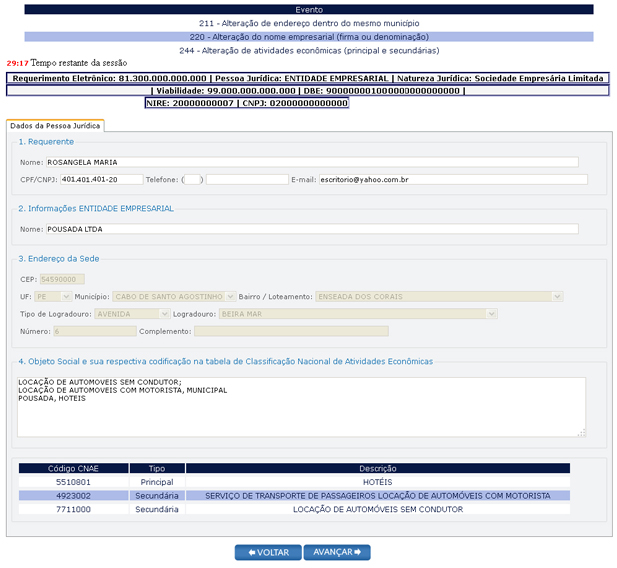
Task: Select event 220 company name change
Action: point(308,36)
